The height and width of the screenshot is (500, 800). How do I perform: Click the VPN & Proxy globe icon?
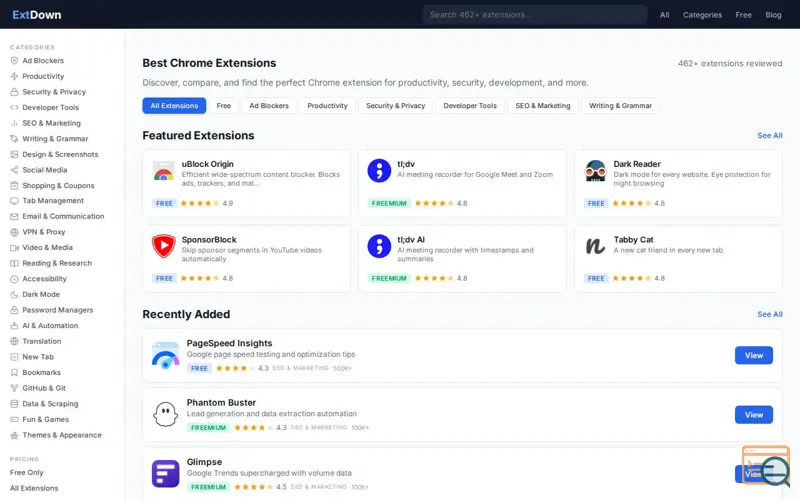[14, 232]
